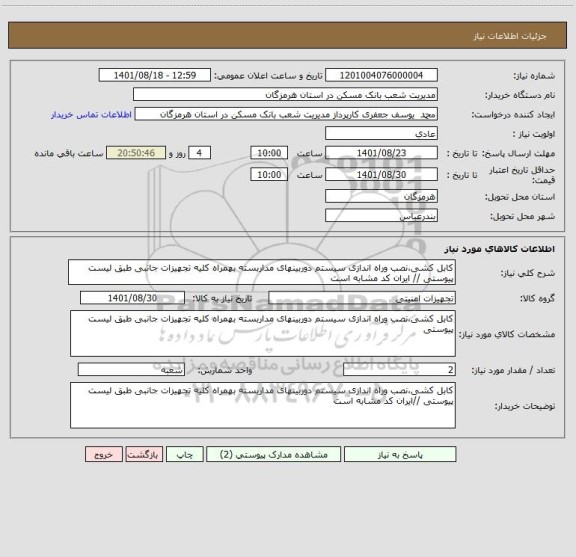Click the استان محل تحویل field هرمزگان
Screen dimensions: 576x557
pyautogui.click(x=381, y=196)
